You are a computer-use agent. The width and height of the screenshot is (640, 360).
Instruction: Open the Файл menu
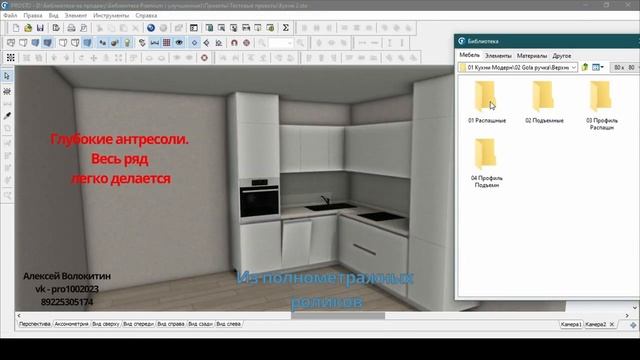(x=11, y=16)
